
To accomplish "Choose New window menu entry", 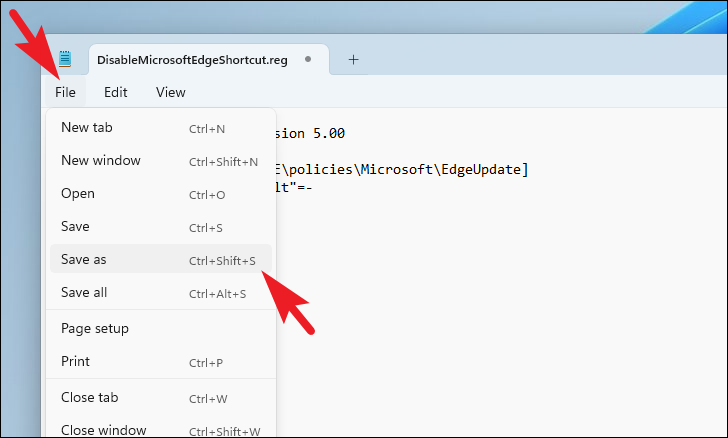I will [161, 160].
